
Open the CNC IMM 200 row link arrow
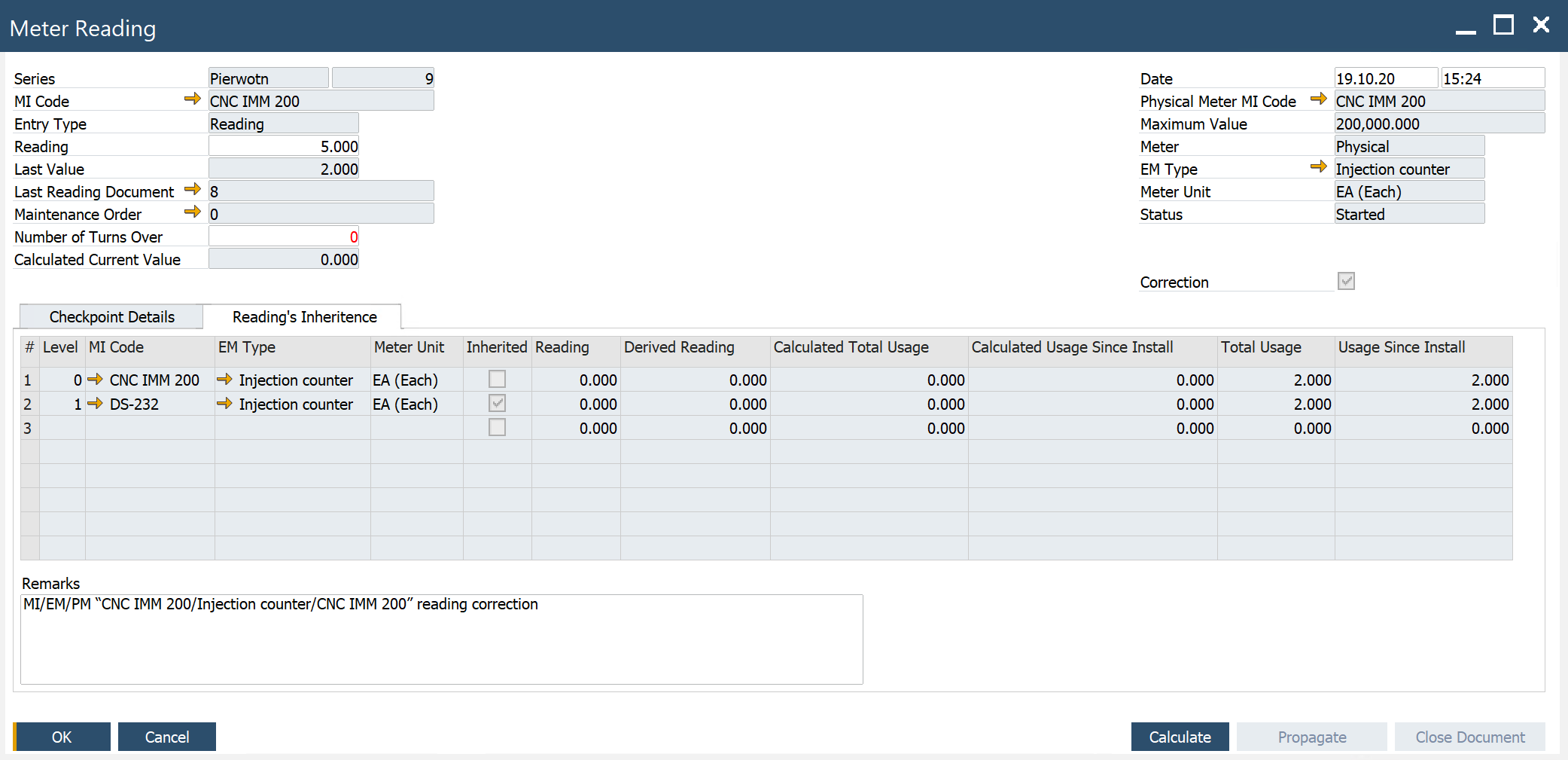click(x=95, y=380)
